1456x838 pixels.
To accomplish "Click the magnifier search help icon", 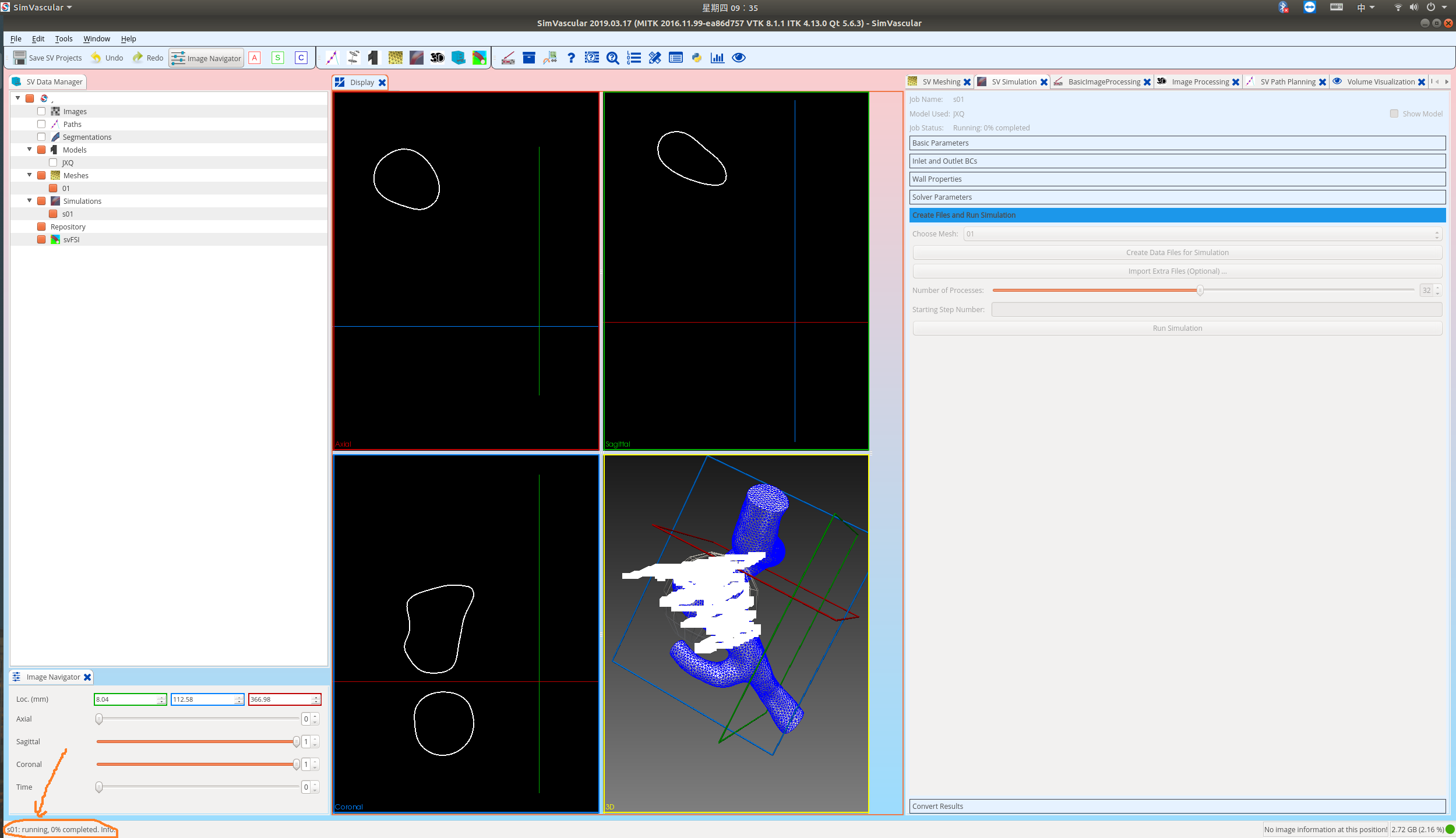I will click(612, 58).
